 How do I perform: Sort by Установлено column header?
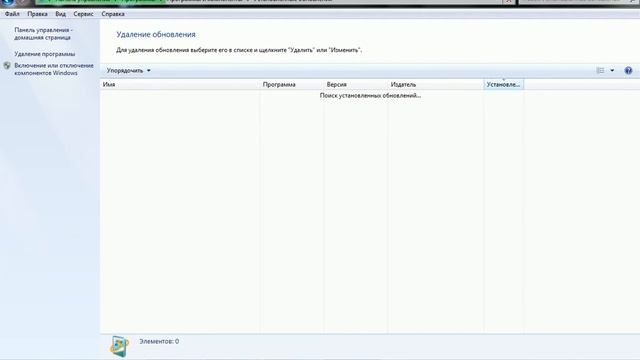pos(504,84)
